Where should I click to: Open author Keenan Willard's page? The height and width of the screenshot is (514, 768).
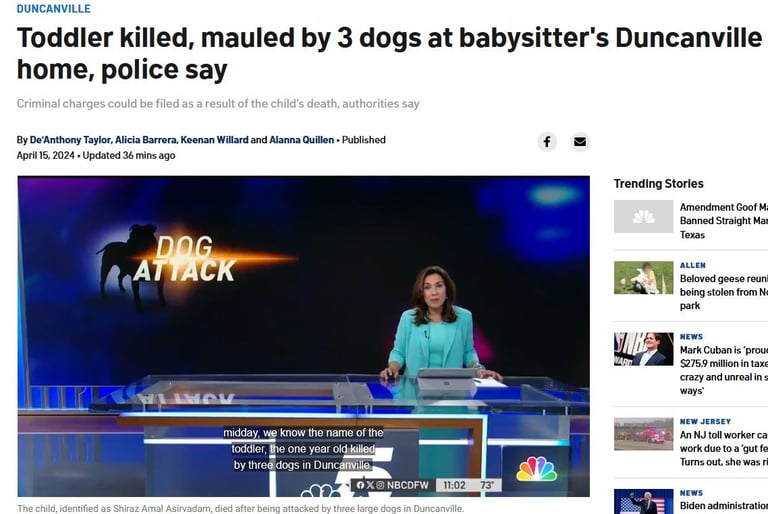click(x=215, y=140)
